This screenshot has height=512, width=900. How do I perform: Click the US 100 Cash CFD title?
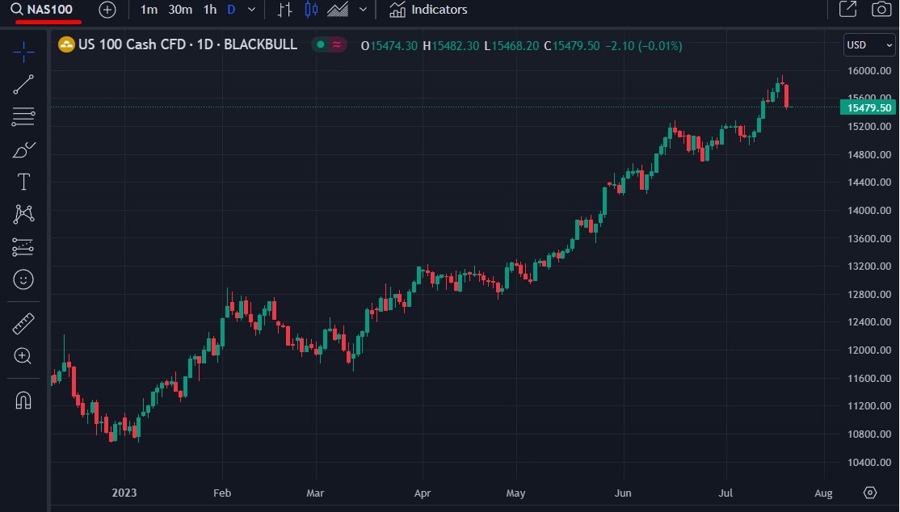(x=188, y=45)
